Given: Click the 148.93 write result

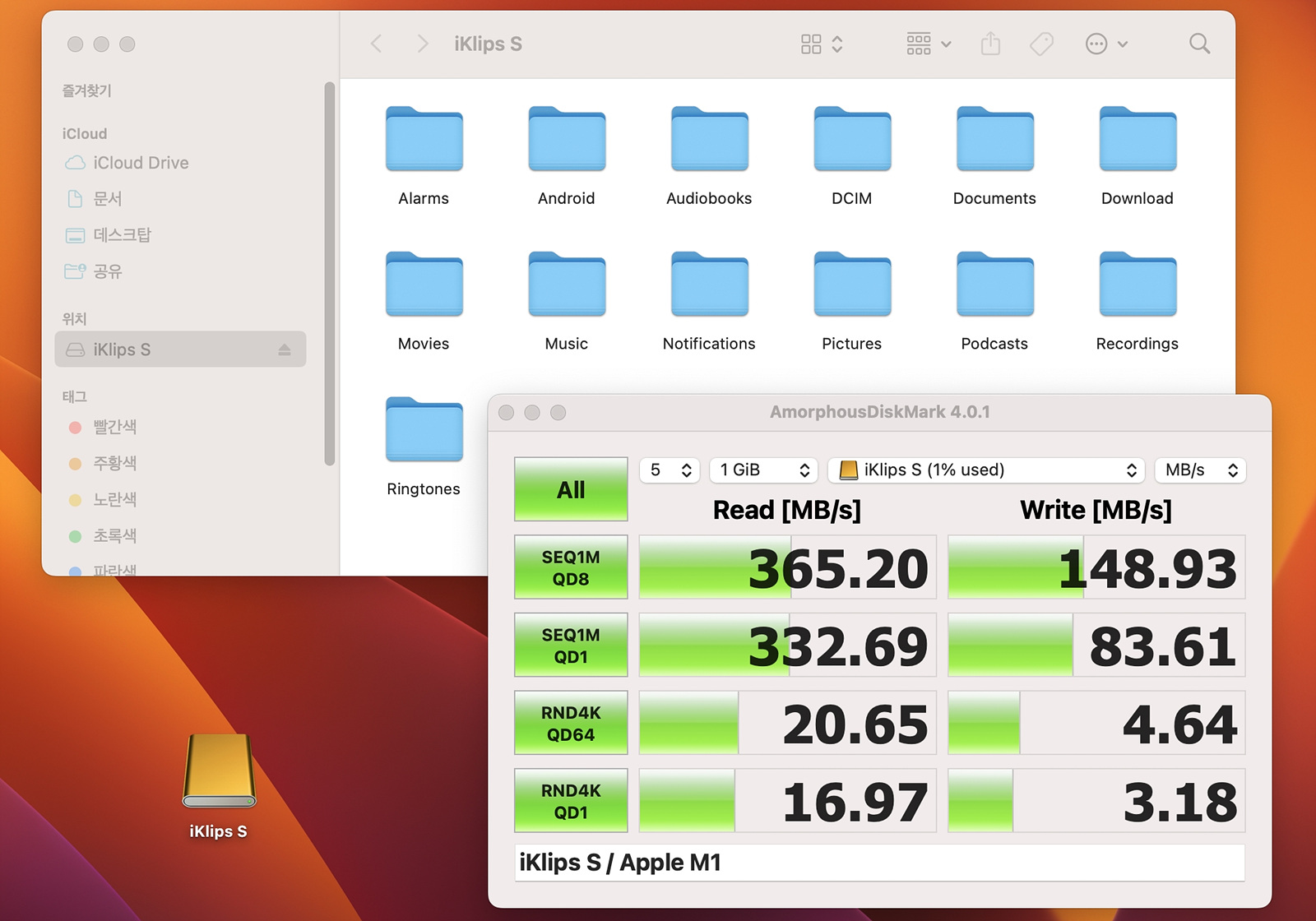Looking at the screenshot, I should coord(1096,567).
